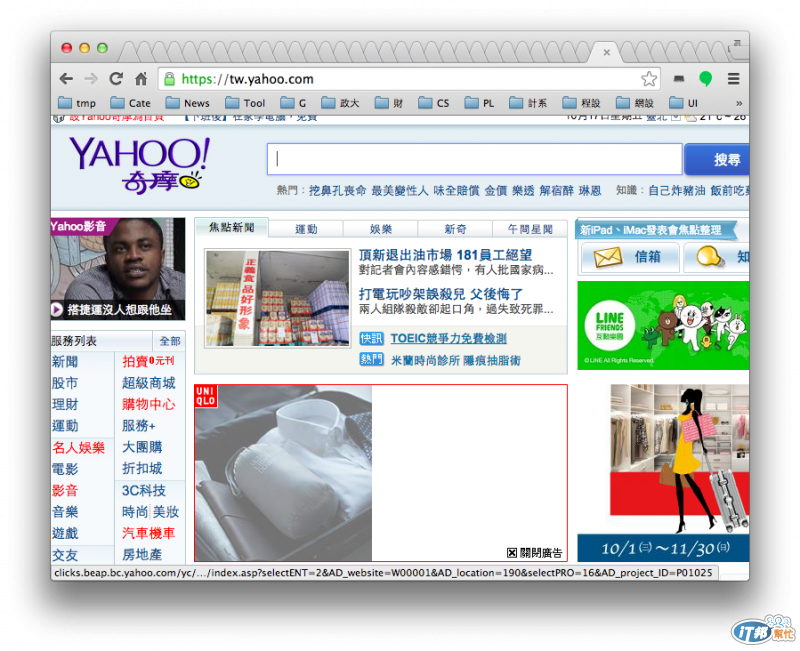Open 汽車機車 in the service list
Viewport: 800px width, 651px height.
[x=148, y=533]
